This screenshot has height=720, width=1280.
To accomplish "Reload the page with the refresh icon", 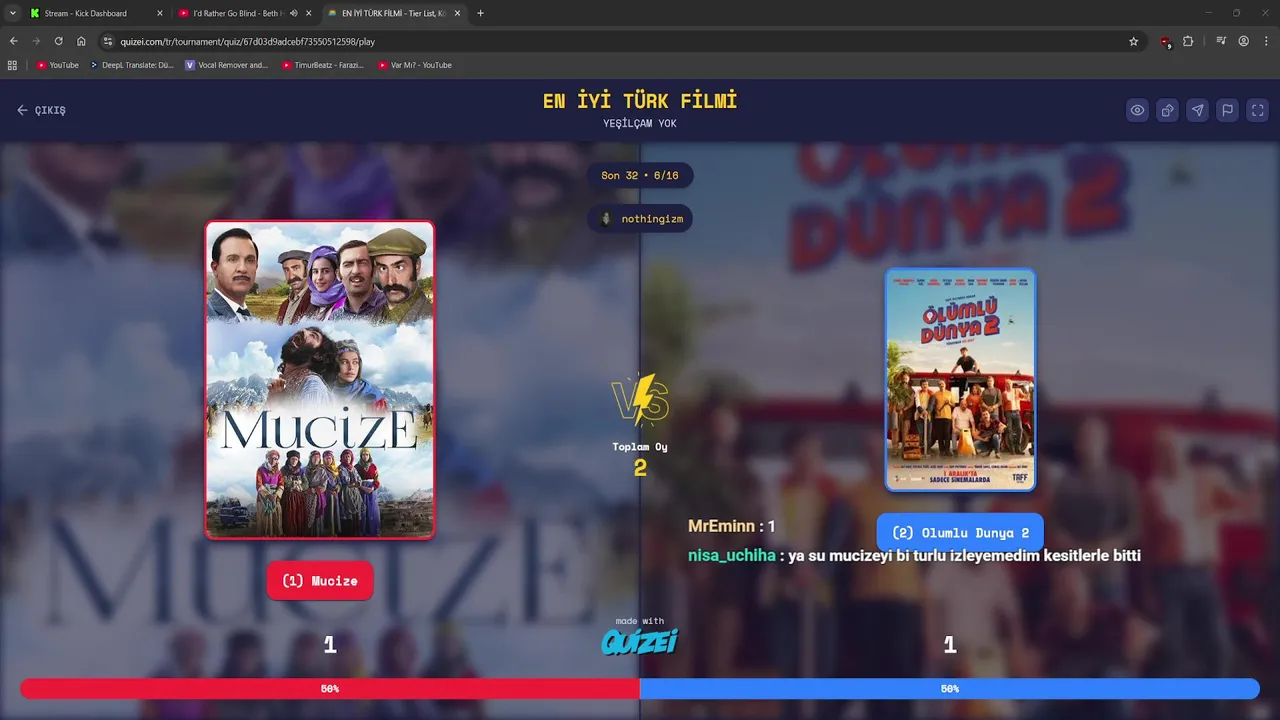I will [59, 41].
